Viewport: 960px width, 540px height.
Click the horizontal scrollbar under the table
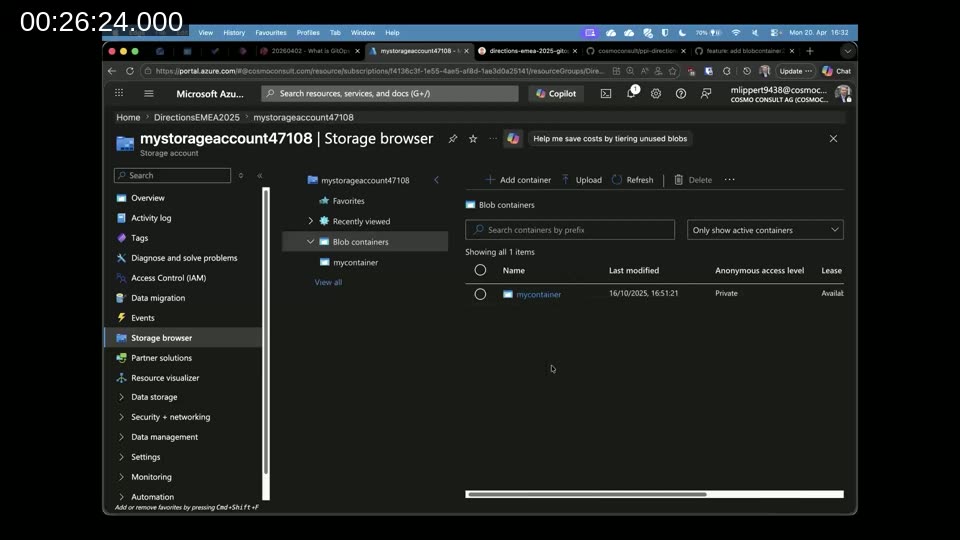[587, 494]
